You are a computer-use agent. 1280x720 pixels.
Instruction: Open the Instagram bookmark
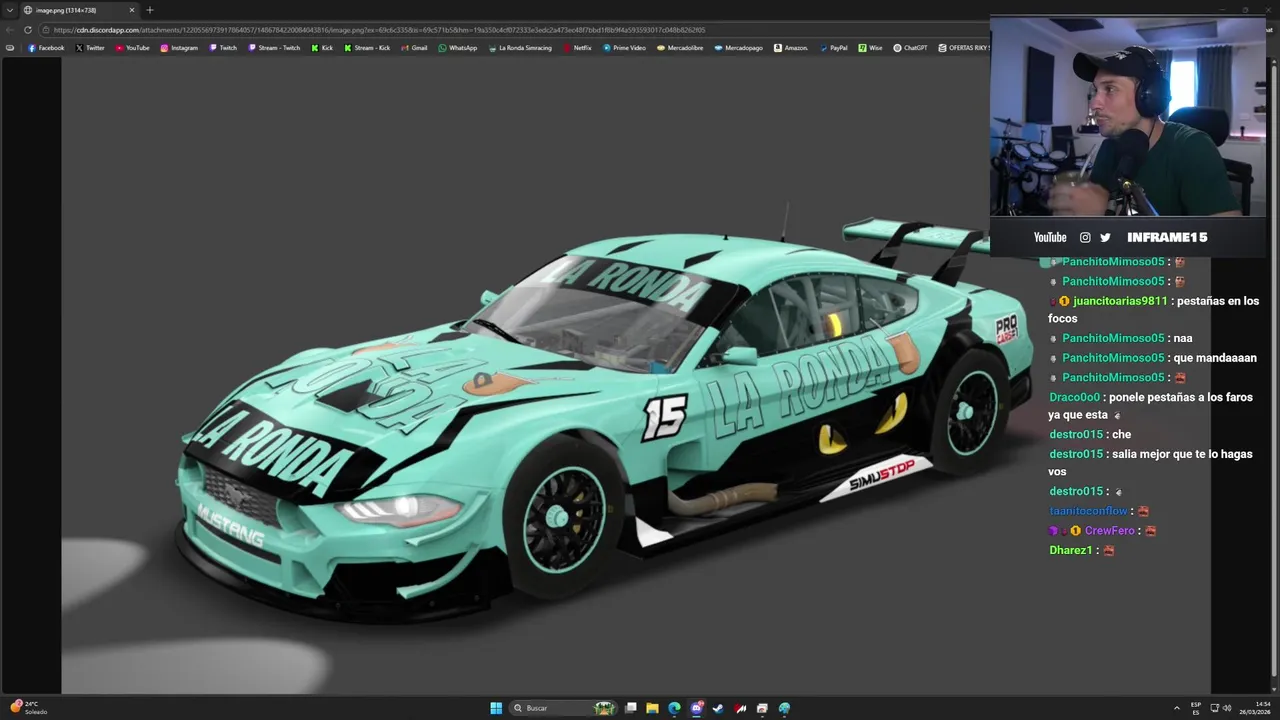179,48
